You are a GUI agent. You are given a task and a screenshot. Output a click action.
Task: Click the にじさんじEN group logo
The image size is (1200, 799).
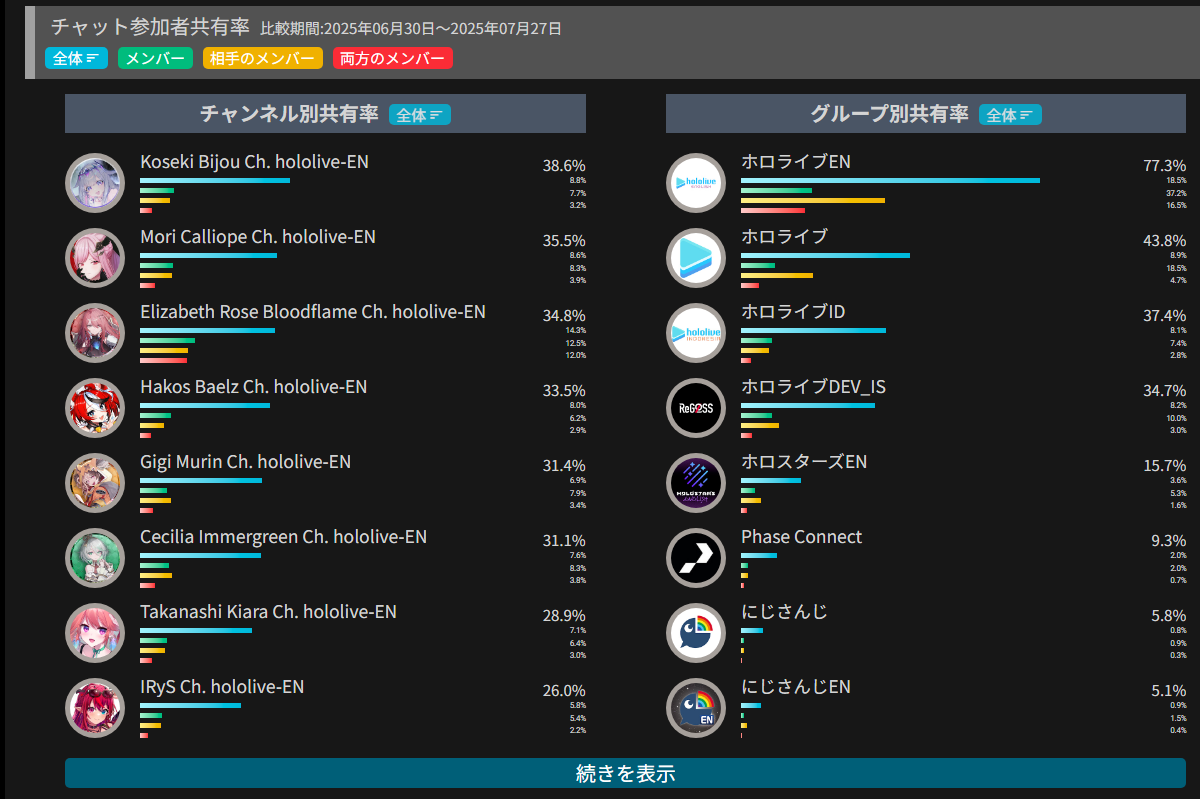[695, 707]
